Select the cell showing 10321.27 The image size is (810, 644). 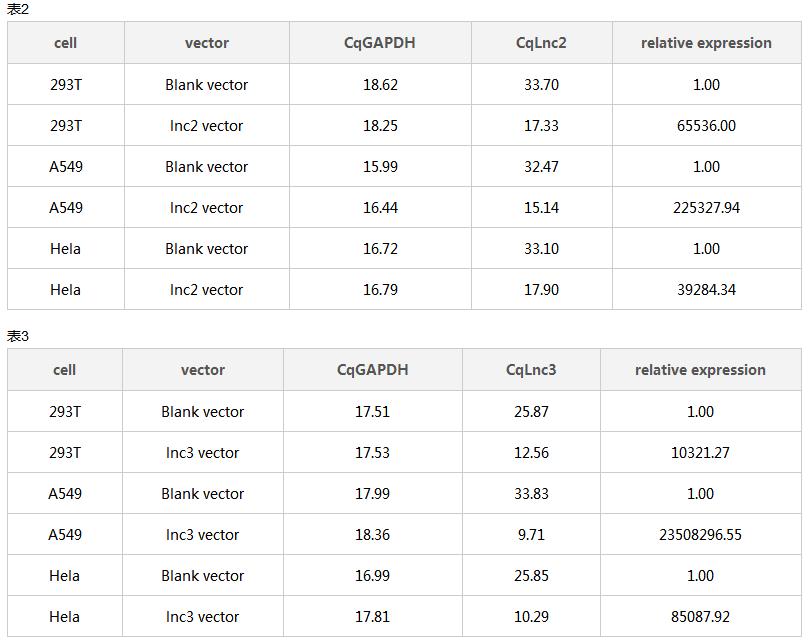(x=700, y=453)
